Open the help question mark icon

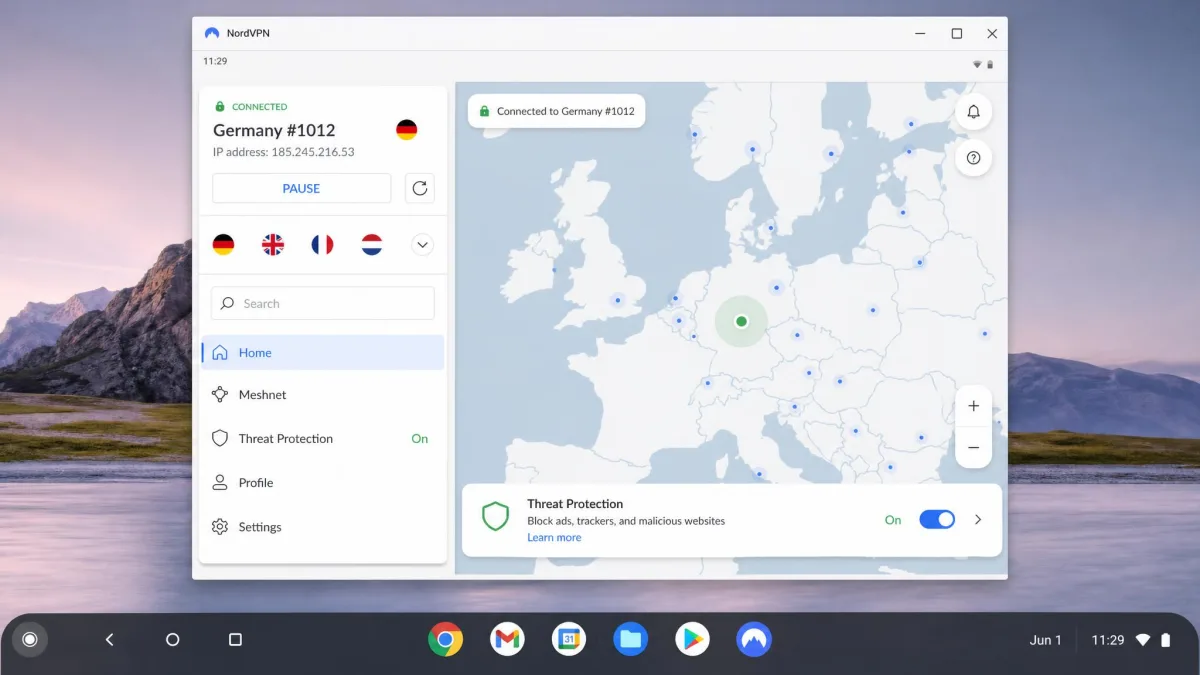coord(974,158)
